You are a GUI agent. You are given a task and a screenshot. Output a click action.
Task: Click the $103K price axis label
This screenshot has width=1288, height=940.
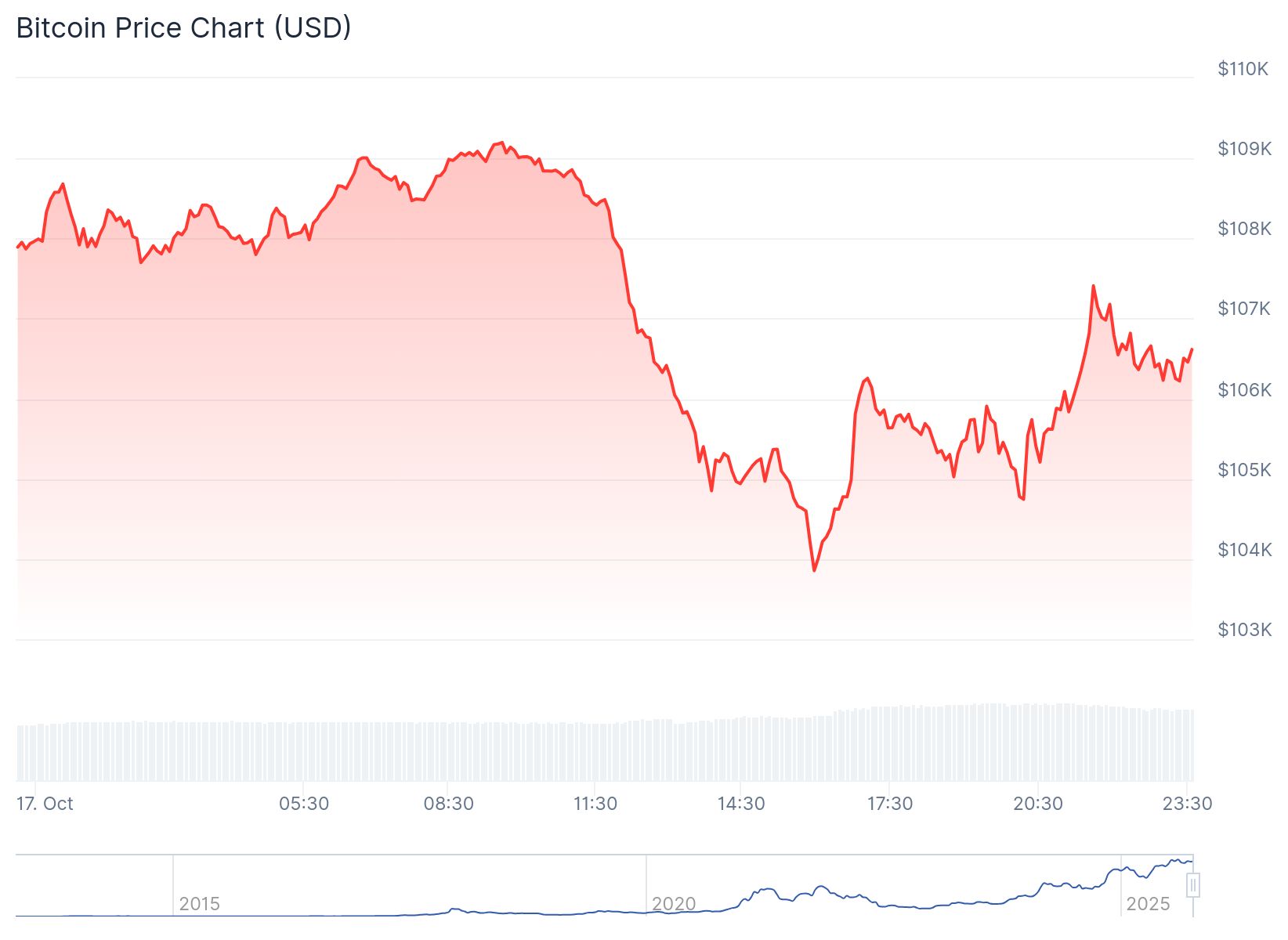(1244, 630)
